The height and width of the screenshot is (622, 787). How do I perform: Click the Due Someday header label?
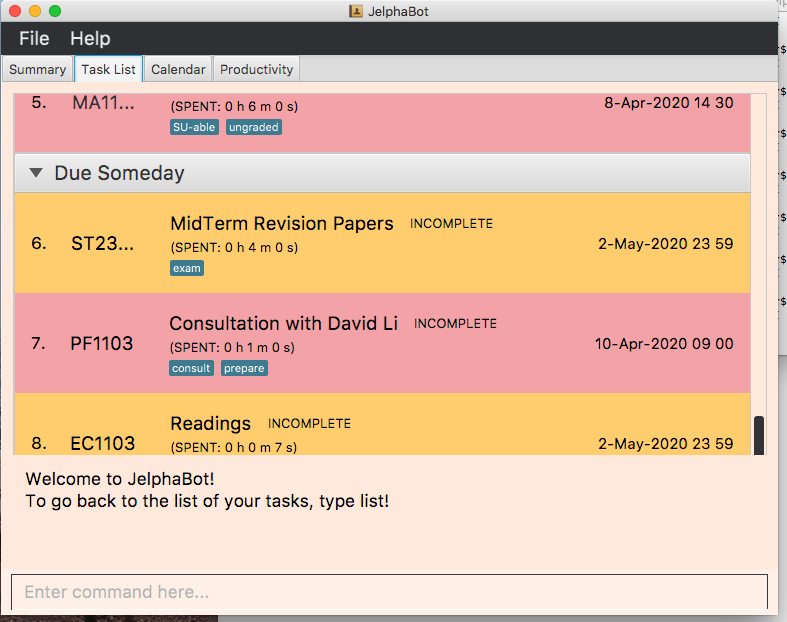pos(119,173)
